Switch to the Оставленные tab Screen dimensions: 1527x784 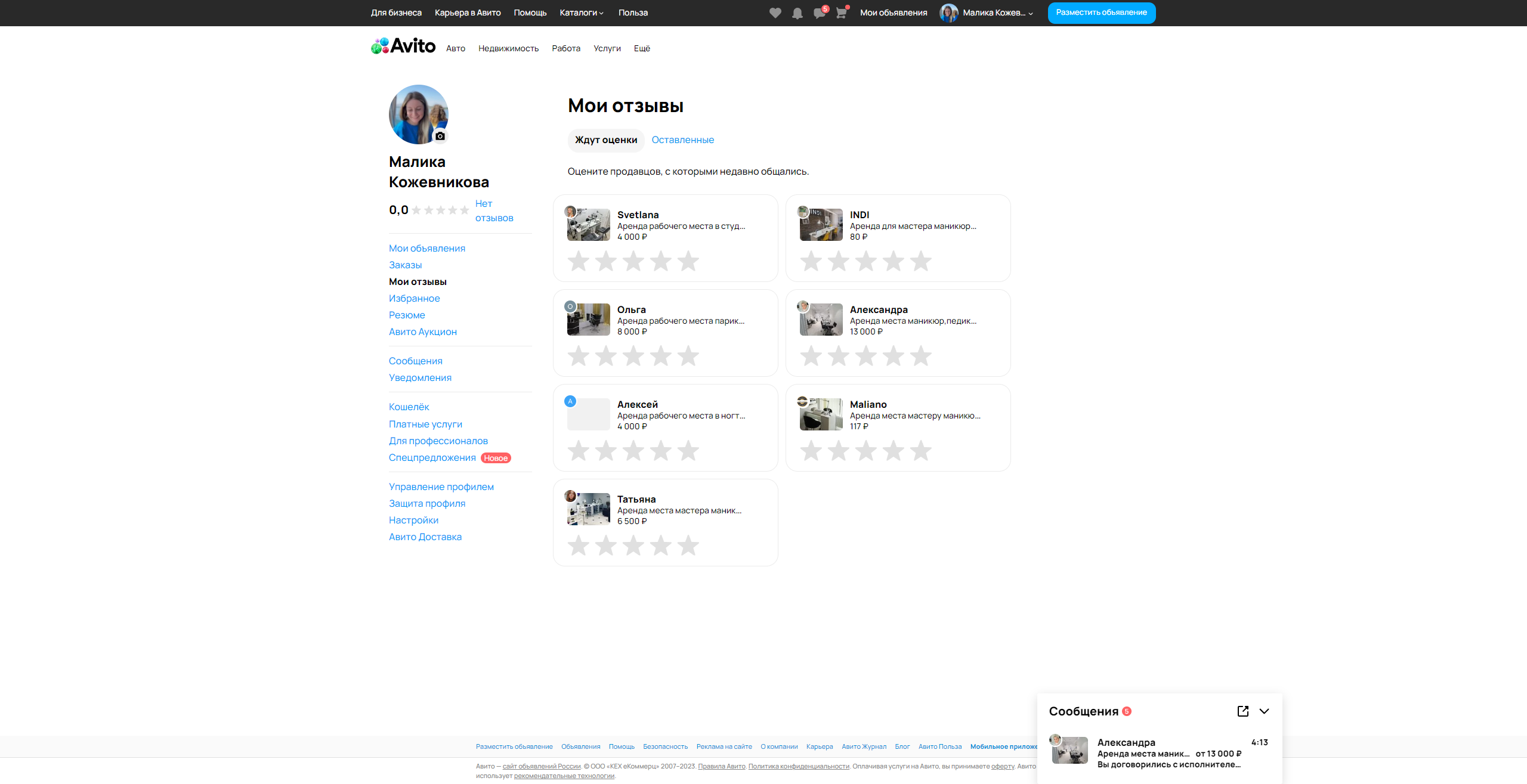(x=682, y=140)
